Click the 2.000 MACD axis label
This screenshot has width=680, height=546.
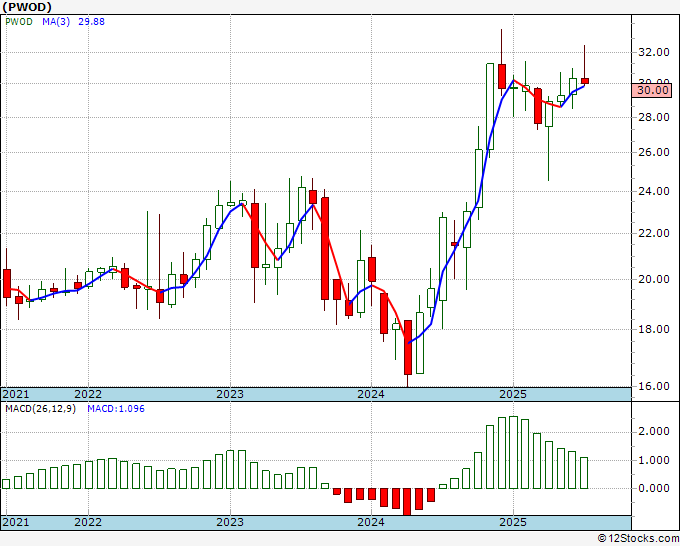coord(654,432)
